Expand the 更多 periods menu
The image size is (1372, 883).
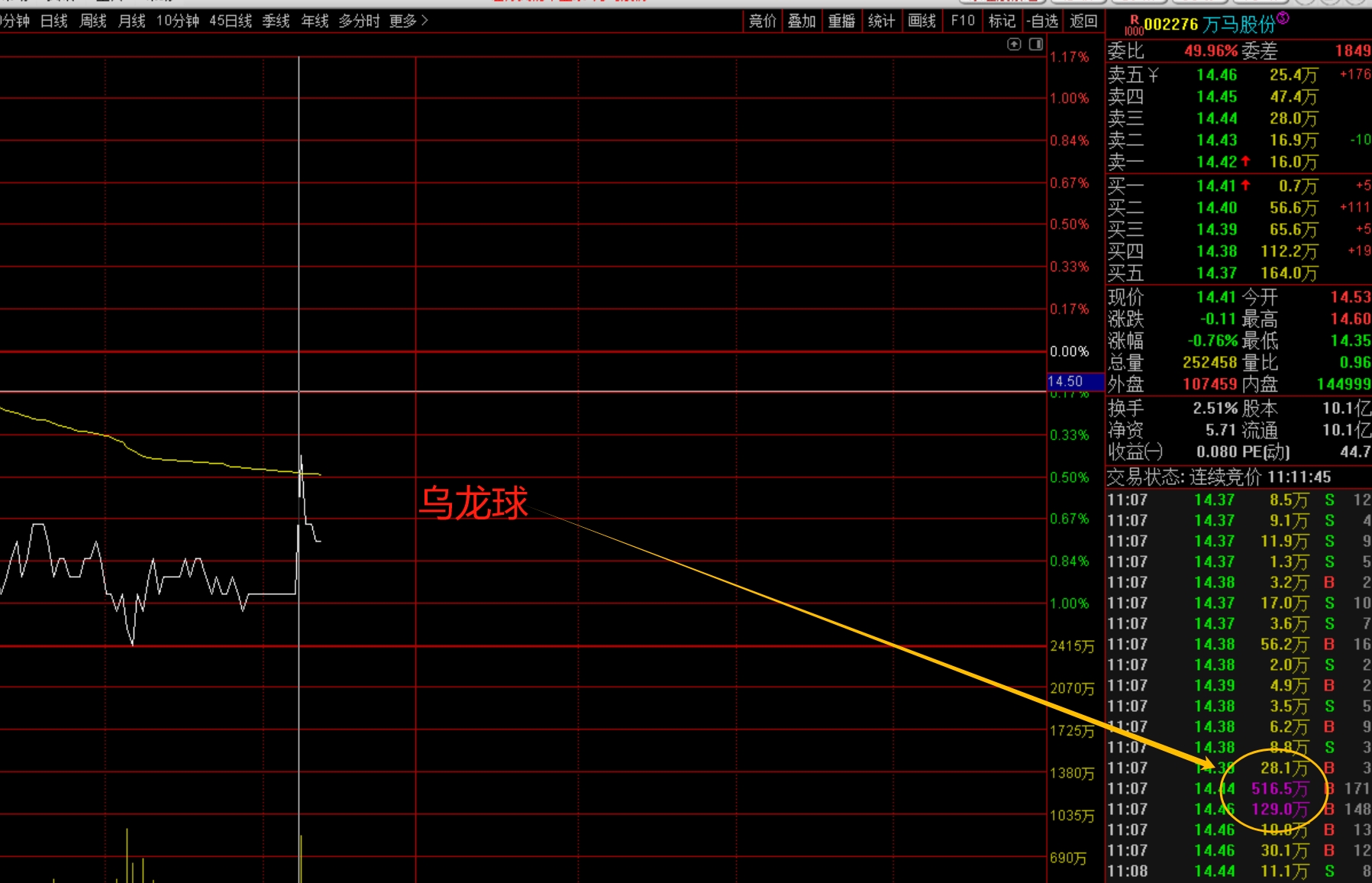[x=408, y=21]
